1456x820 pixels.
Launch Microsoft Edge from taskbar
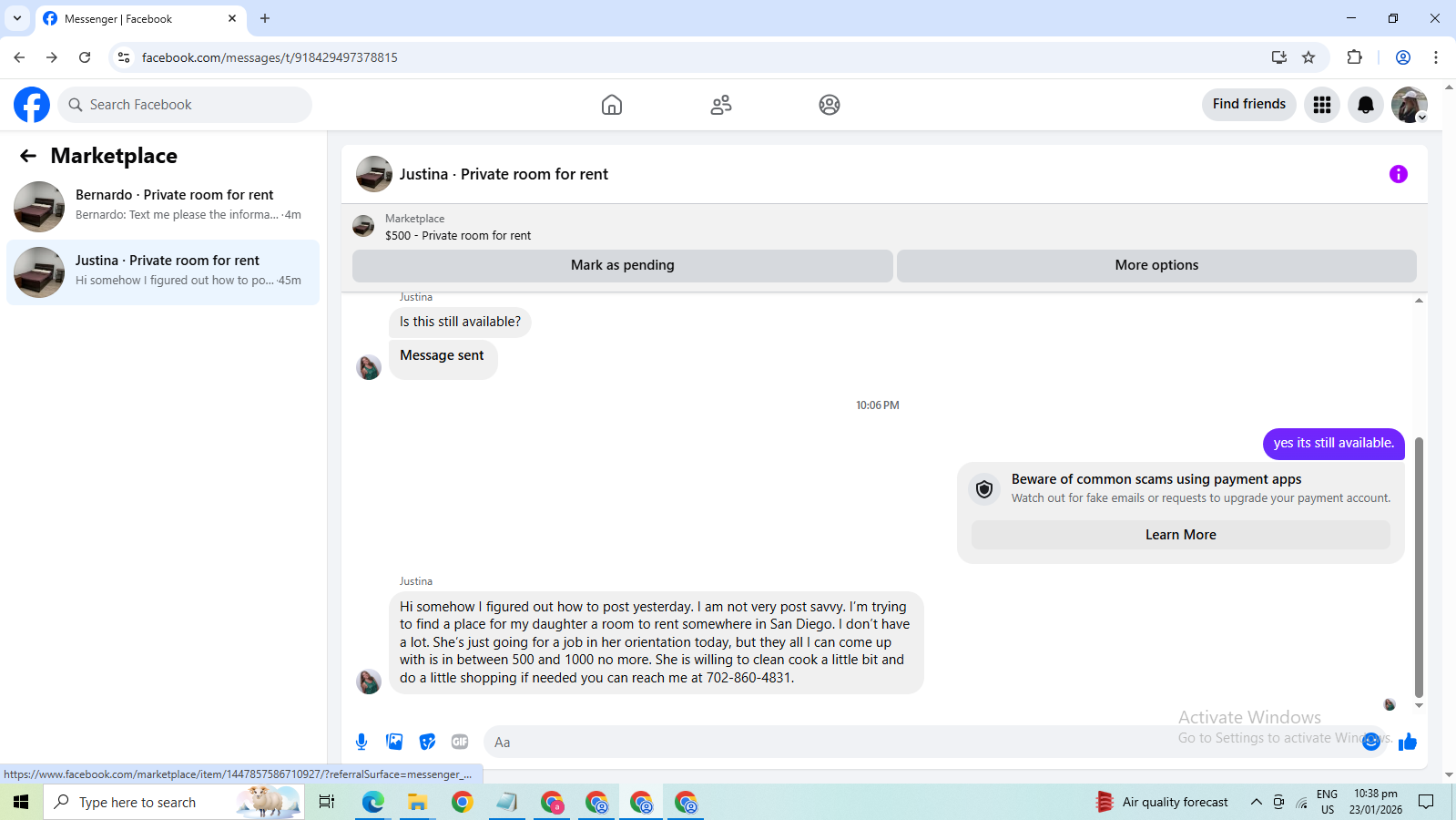point(373,802)
